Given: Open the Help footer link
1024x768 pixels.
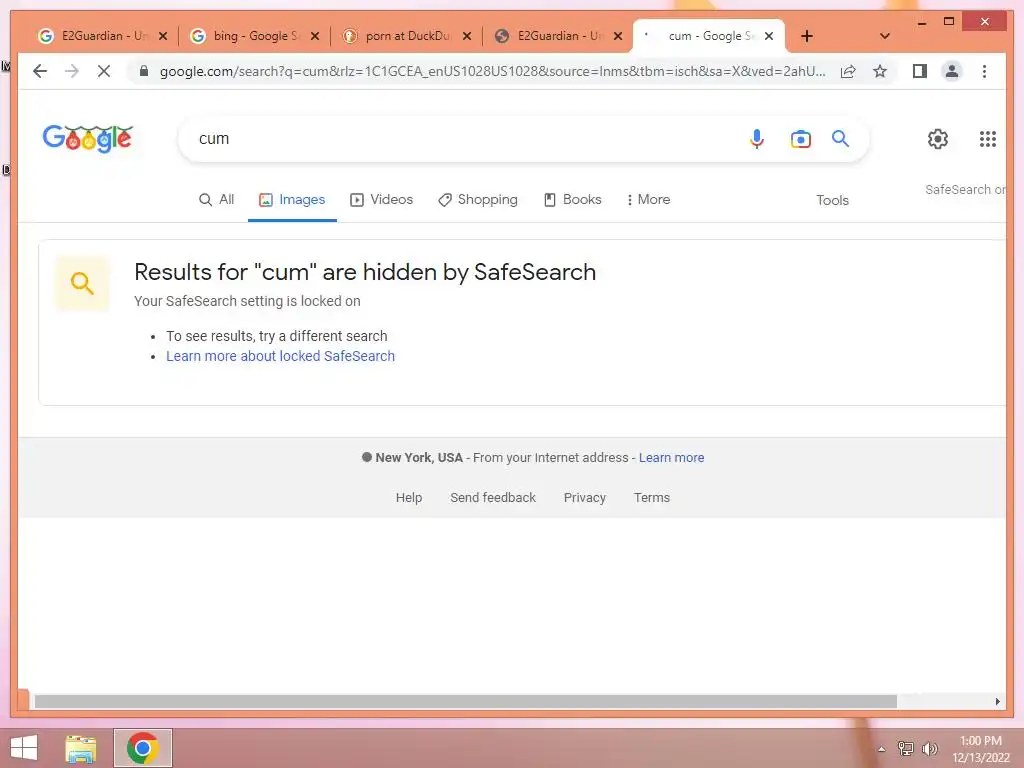Looking at the screenshot, I should tap(409, 498).
